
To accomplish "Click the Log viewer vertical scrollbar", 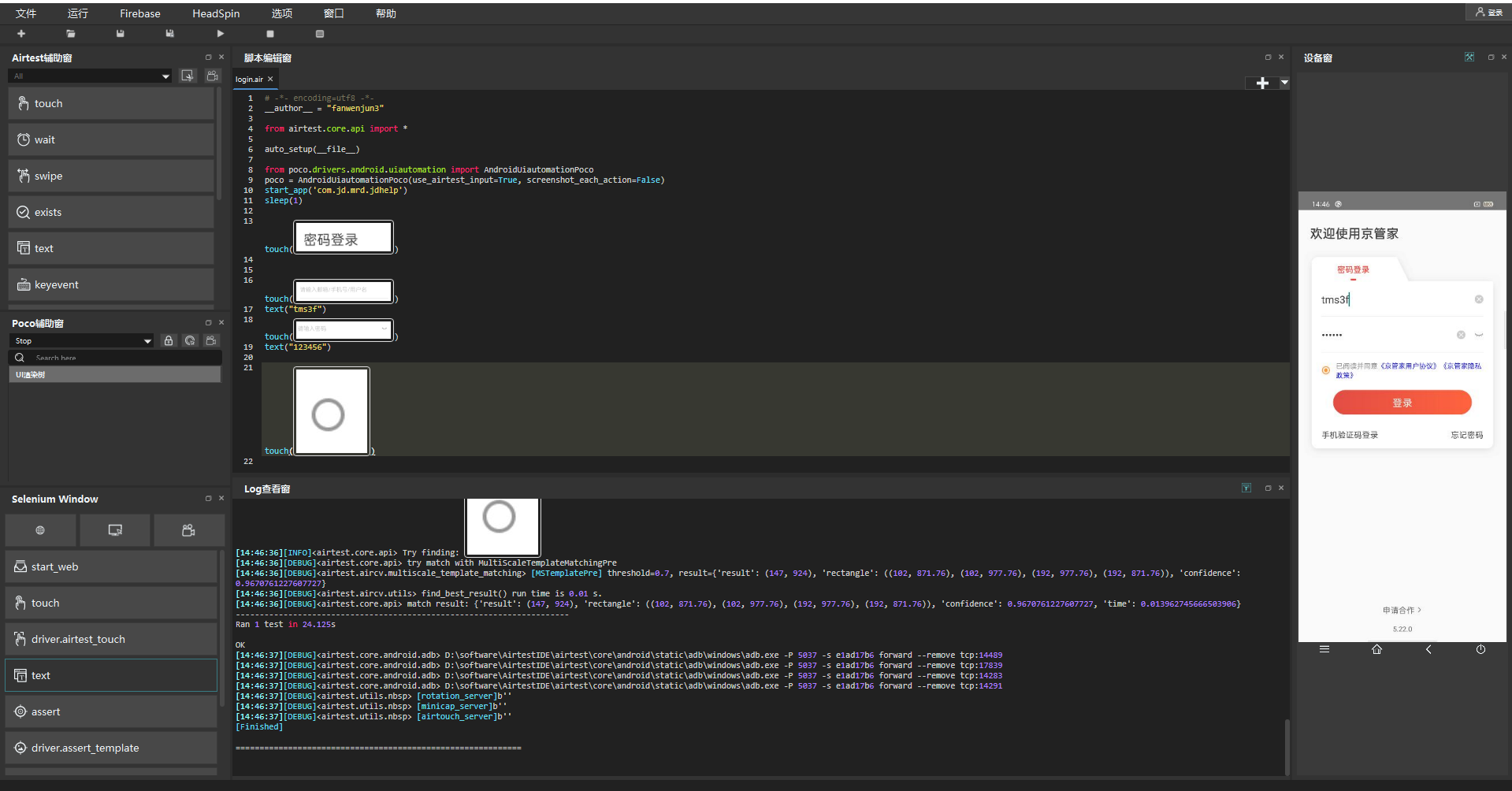I will [x=1287, y=747].
